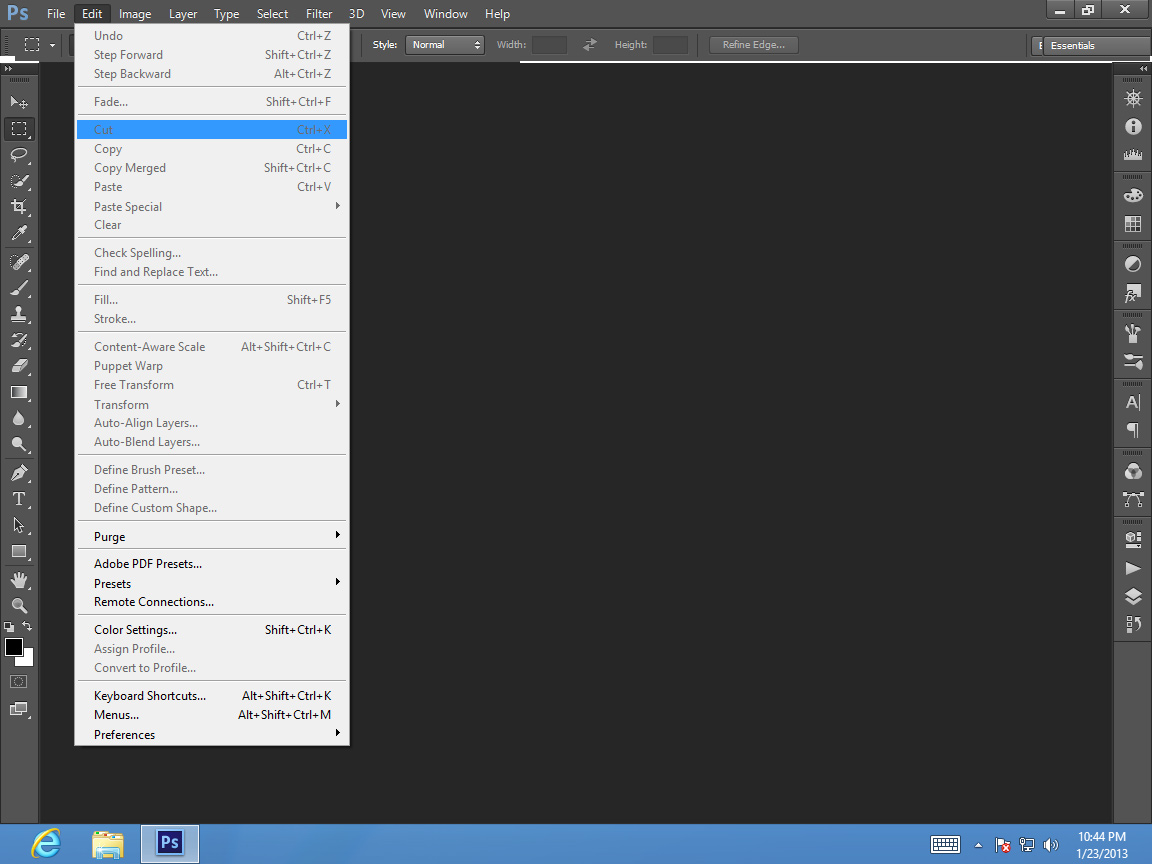Image resolution: width=1152 pixels, height=864 pixels.
Task: Toggle Quick Mask mode
Action: (x=19, y=682)
